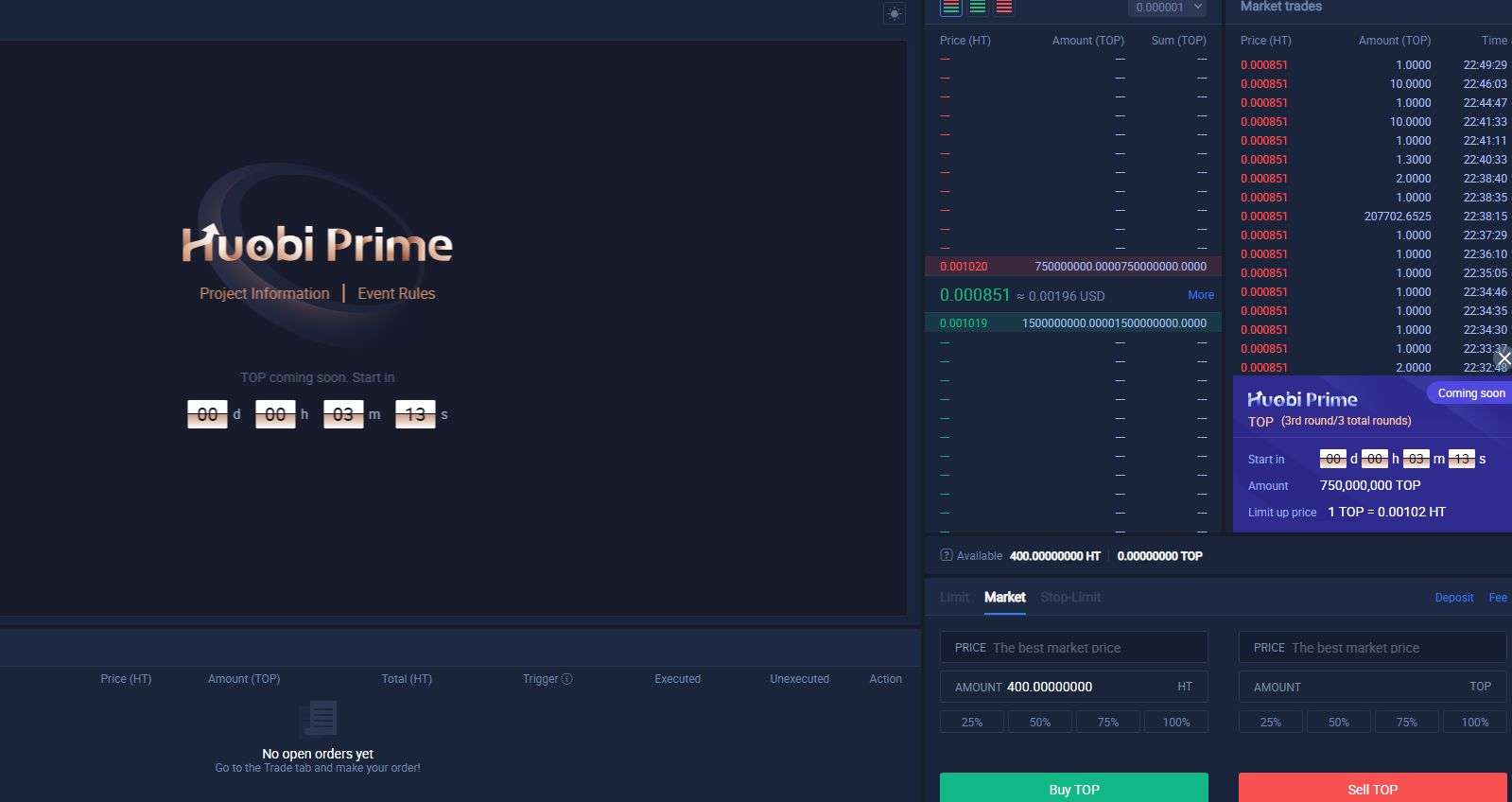Open the 0.000001 price precision dropdown

(x=1168, y=8)
